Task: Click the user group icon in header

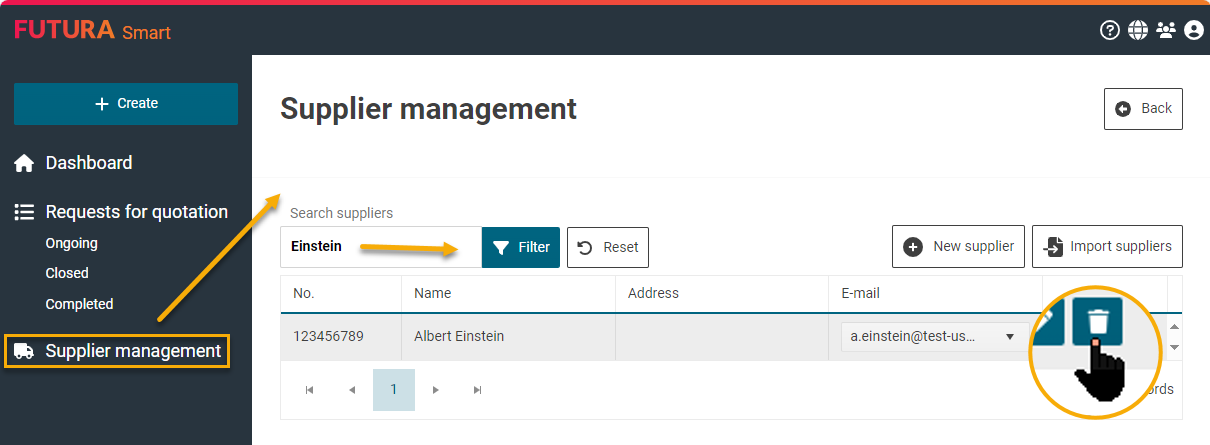Action: click(1165, 31)
